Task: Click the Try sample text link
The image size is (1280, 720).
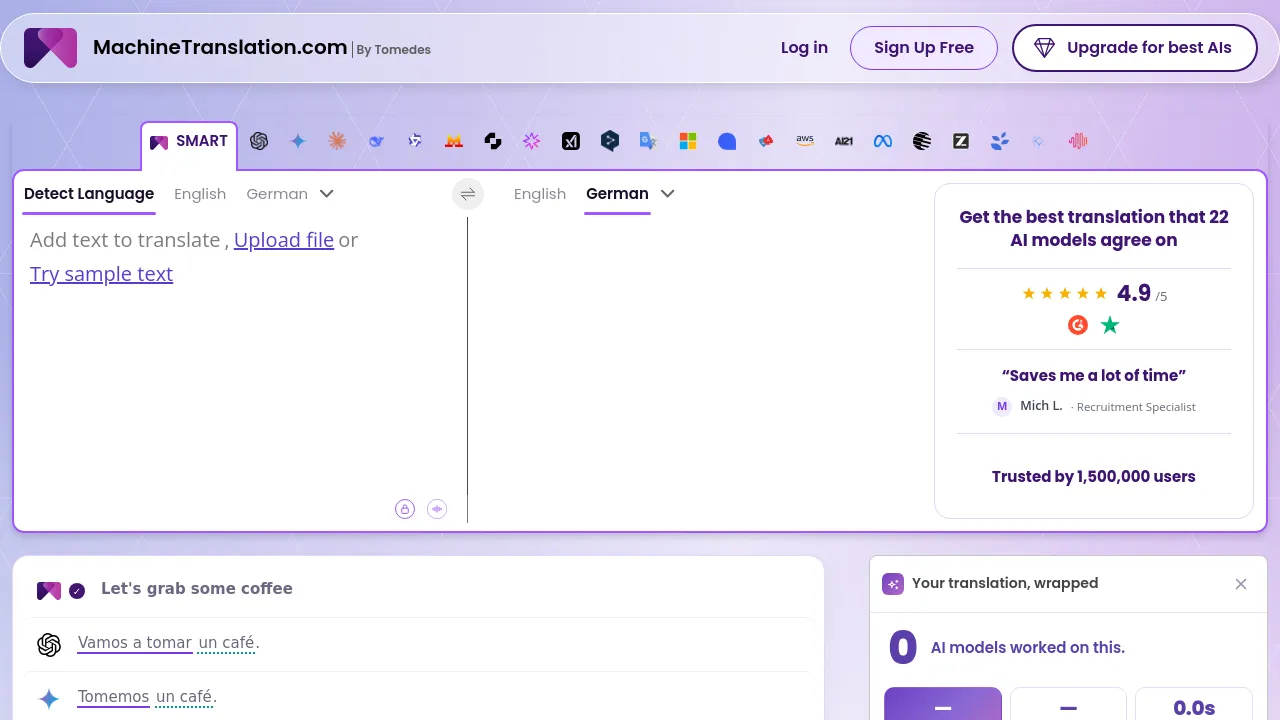Action: [x=101, y=274]
